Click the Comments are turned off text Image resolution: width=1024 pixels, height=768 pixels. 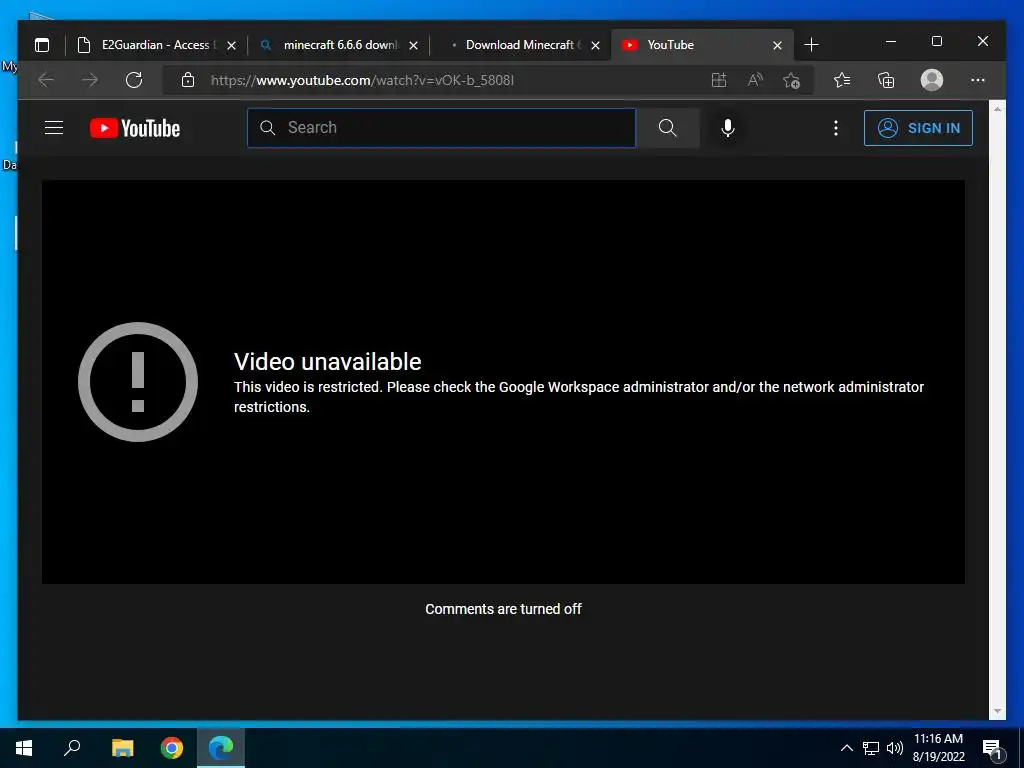coord(503,609)
